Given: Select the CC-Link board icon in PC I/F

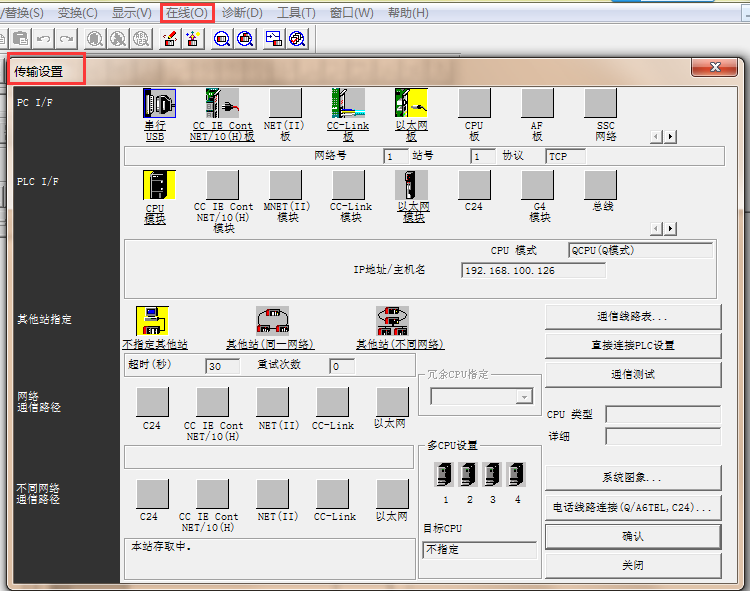Looking at the screenshot, I should [348, 103].
